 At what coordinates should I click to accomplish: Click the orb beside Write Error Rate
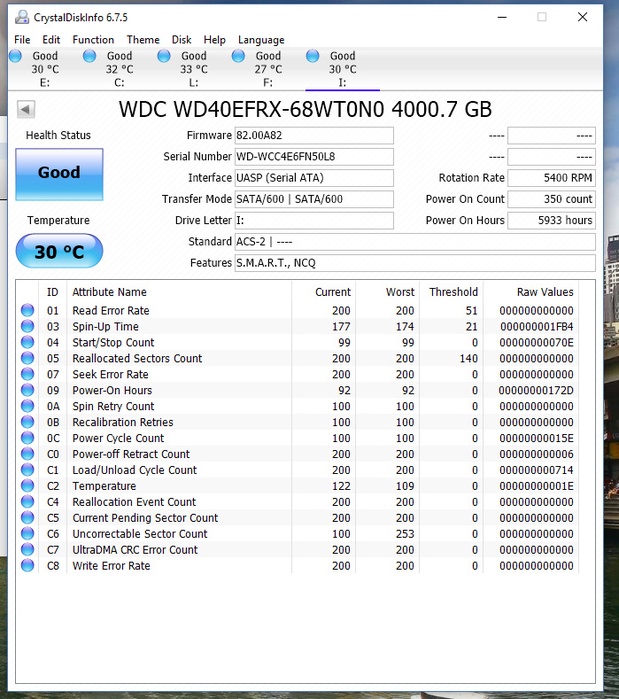28,565
